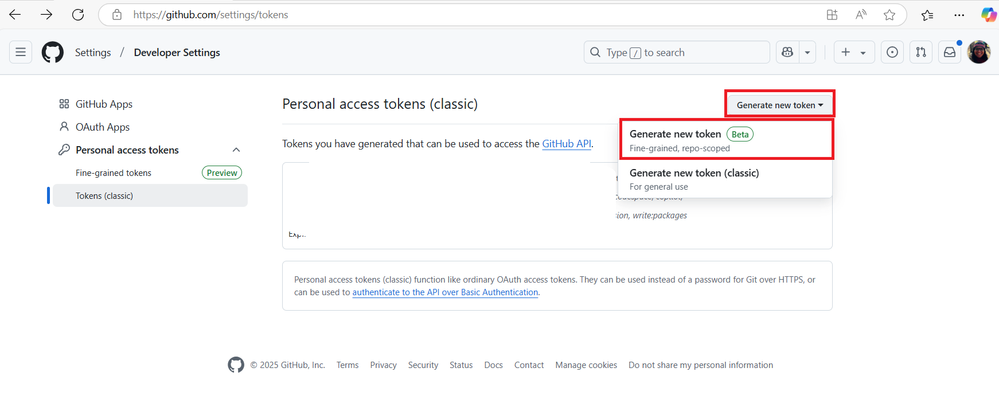Add this page to favorites
This screenshot has height=400, width=999.
889,15
